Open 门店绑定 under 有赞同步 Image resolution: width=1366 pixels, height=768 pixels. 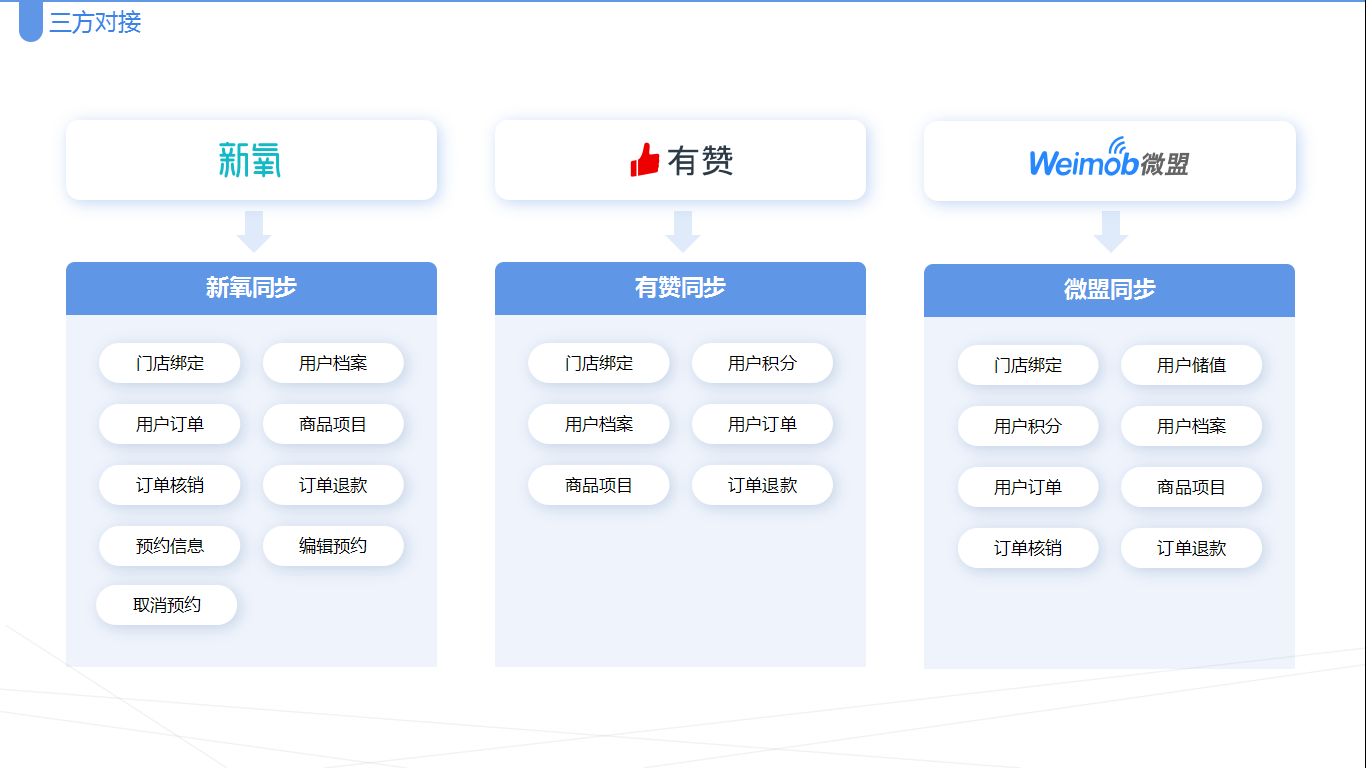pos(599,363)
